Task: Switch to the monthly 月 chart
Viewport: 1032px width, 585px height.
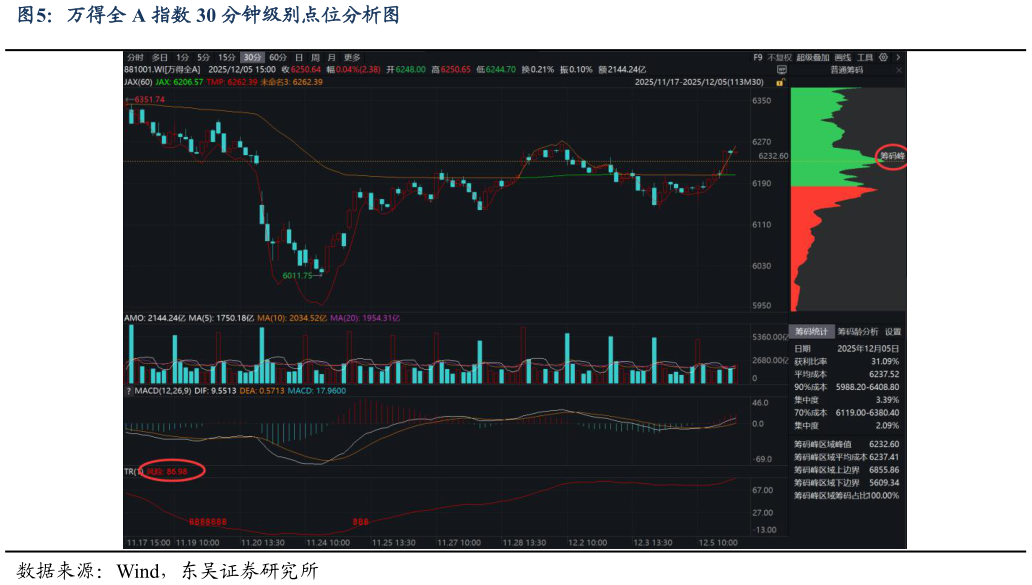Action: tap(332, 57)
